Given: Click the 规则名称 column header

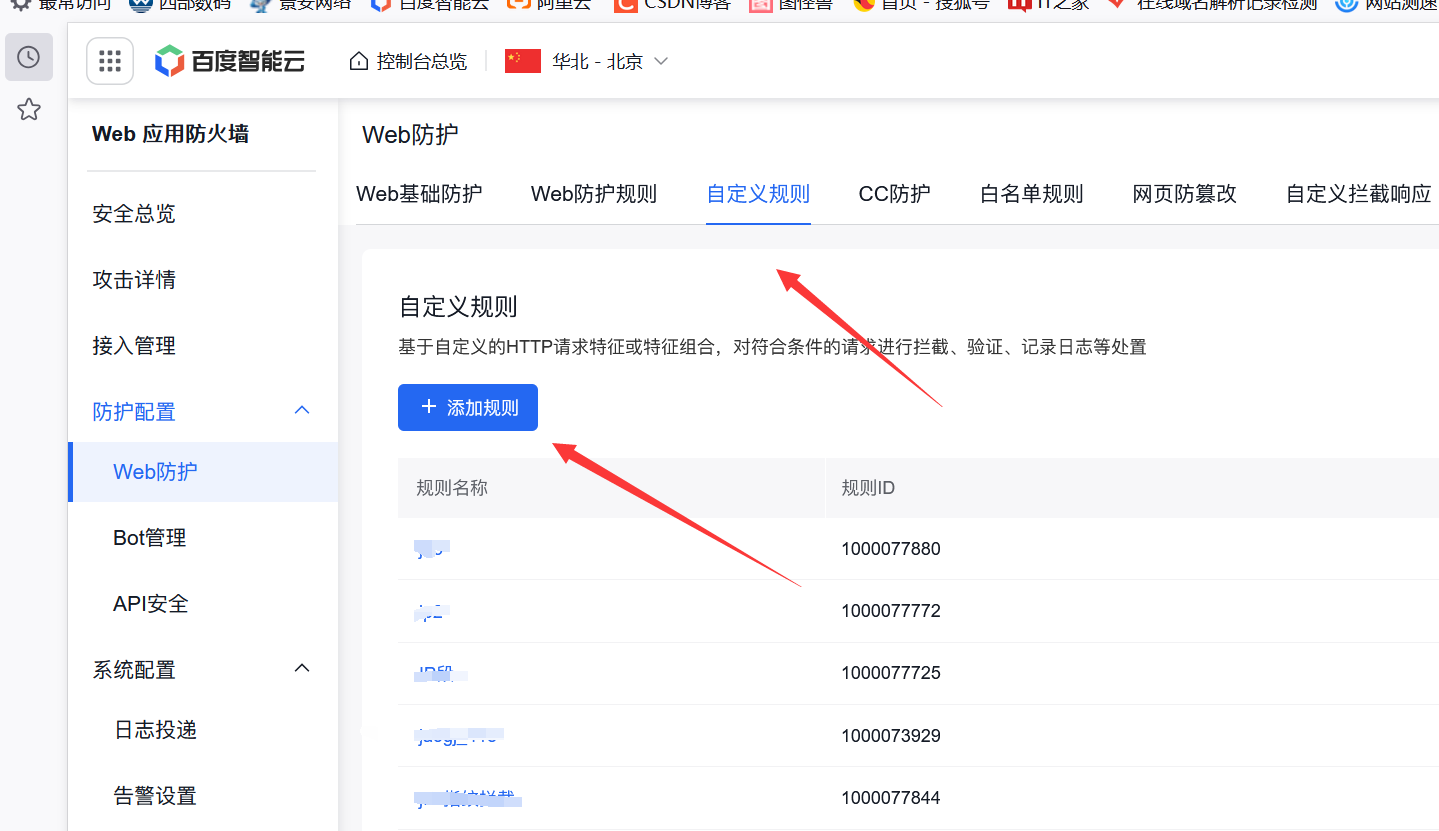Looking at the screenshot, I should tap(452, 488).
